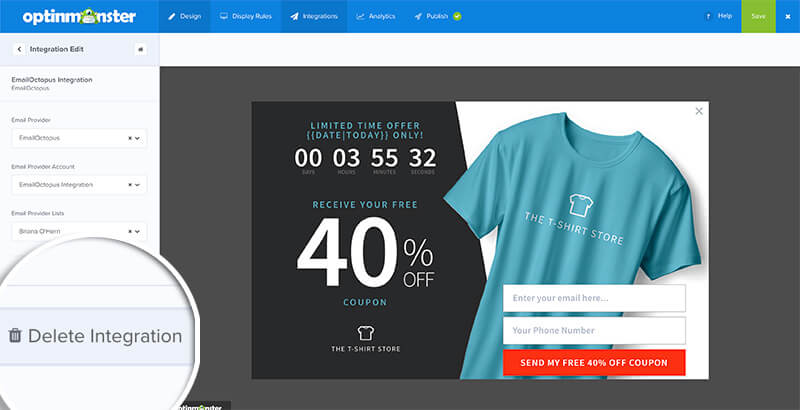Open the Analytics tab

376,16
